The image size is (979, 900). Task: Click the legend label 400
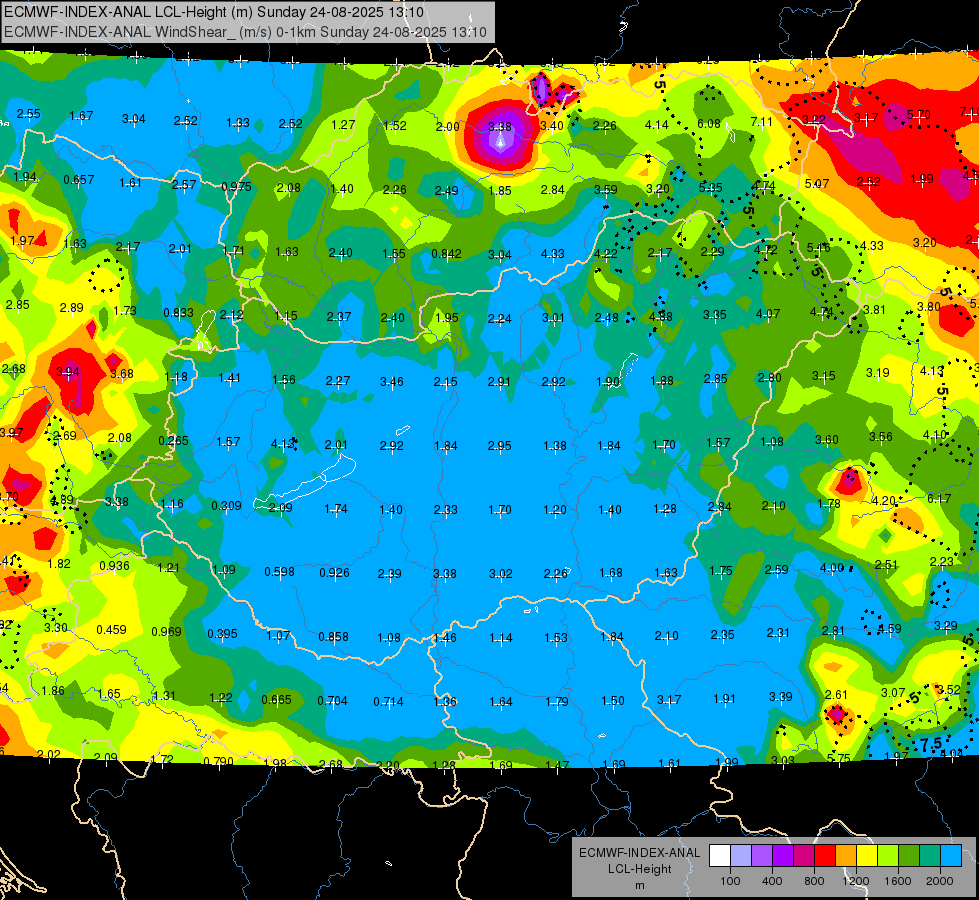pyautogui.click(x=772, y=881)
